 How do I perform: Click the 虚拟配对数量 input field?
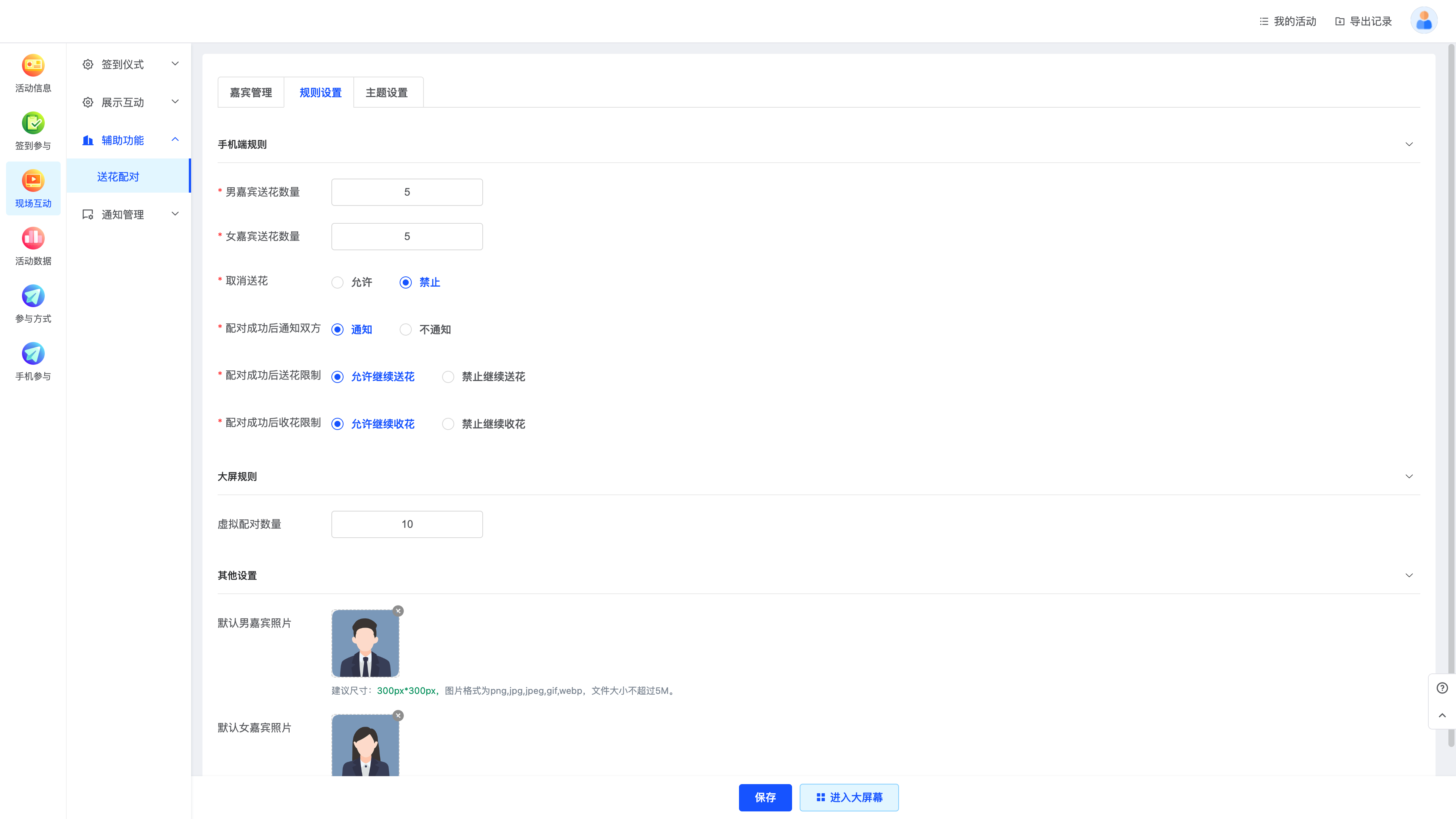click(407, 524)
